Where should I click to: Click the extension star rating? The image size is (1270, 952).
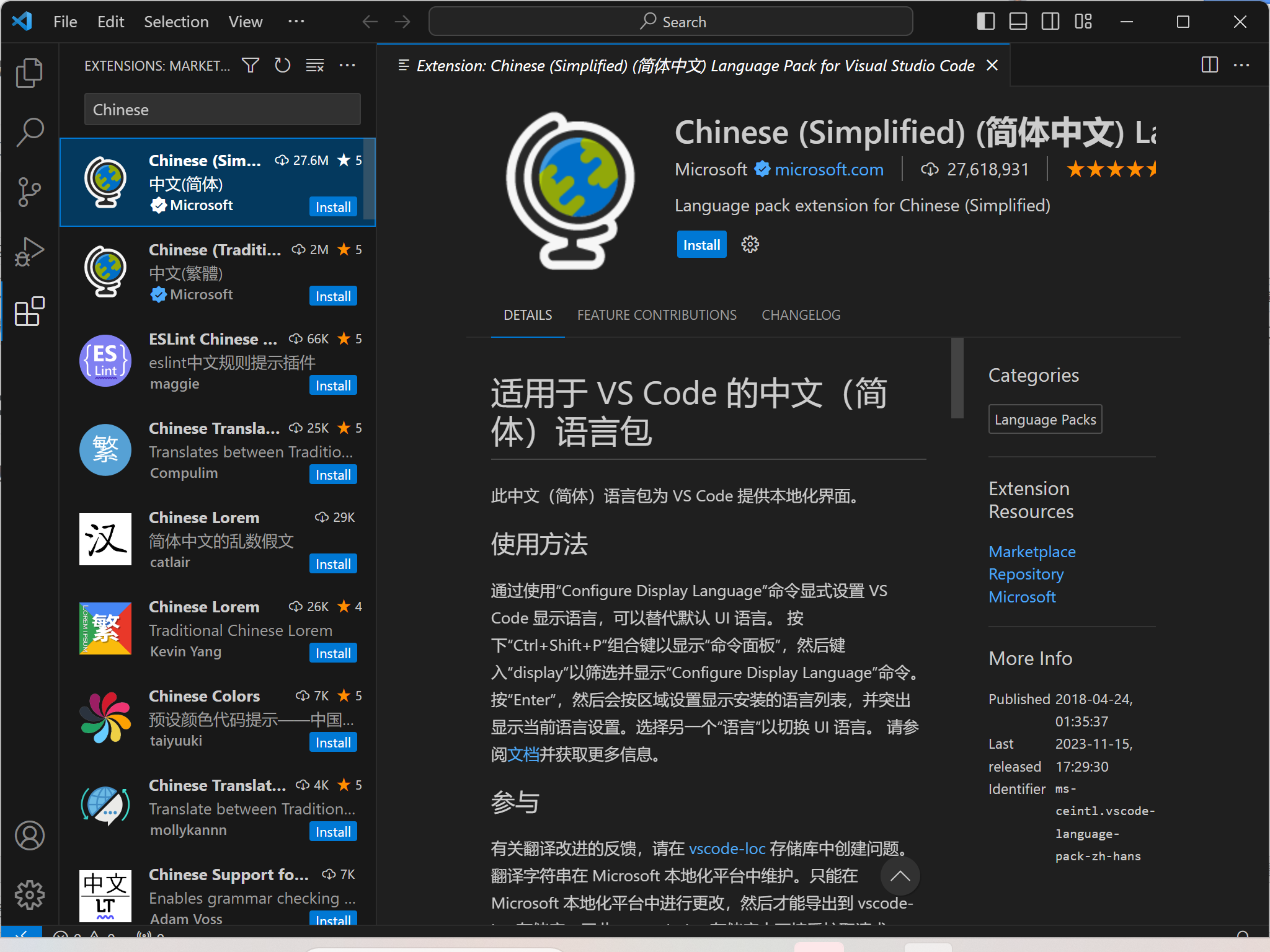[x=1111, y=169]
